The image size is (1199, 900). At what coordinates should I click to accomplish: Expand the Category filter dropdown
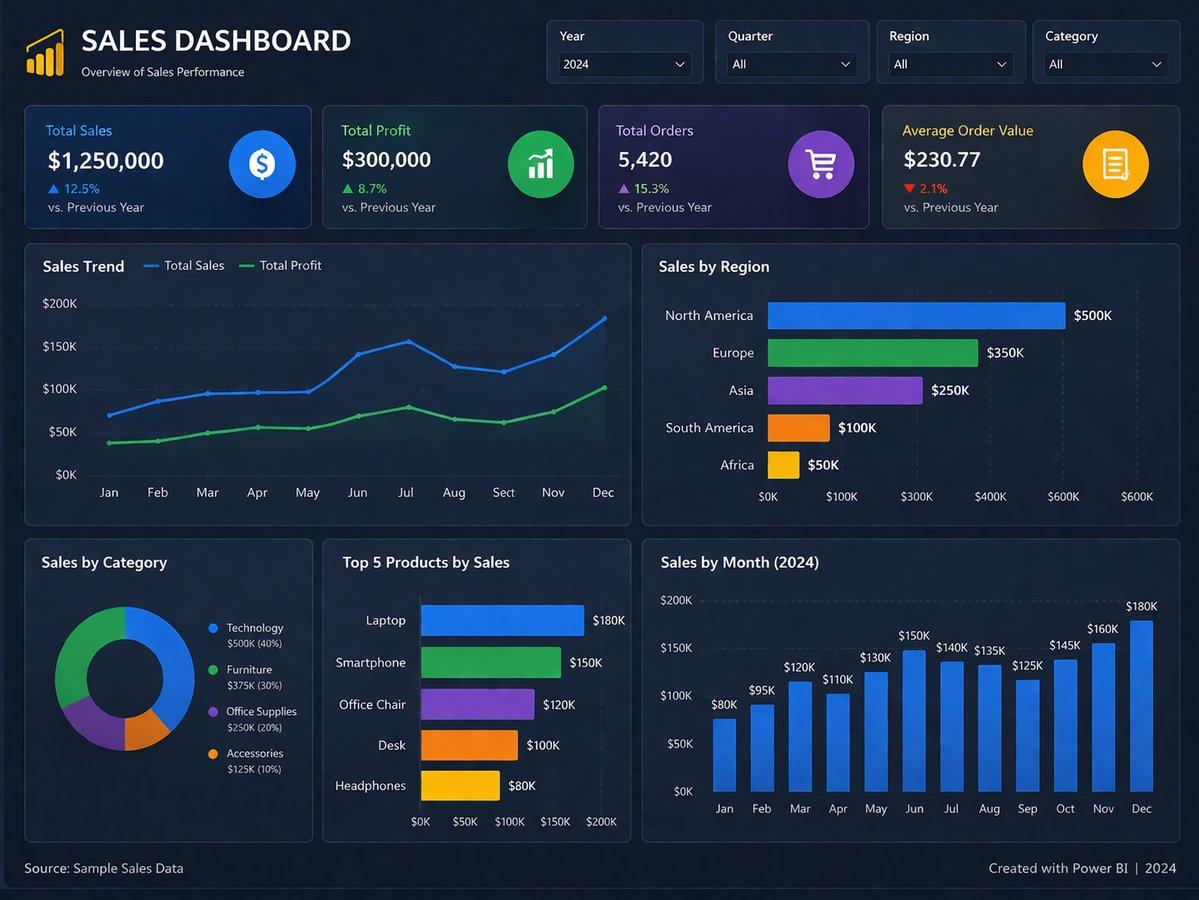[1105, 64]
